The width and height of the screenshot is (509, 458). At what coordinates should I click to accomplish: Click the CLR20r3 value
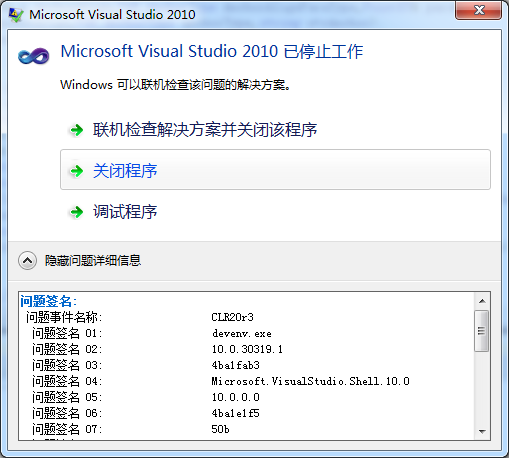tap(233, 317)
